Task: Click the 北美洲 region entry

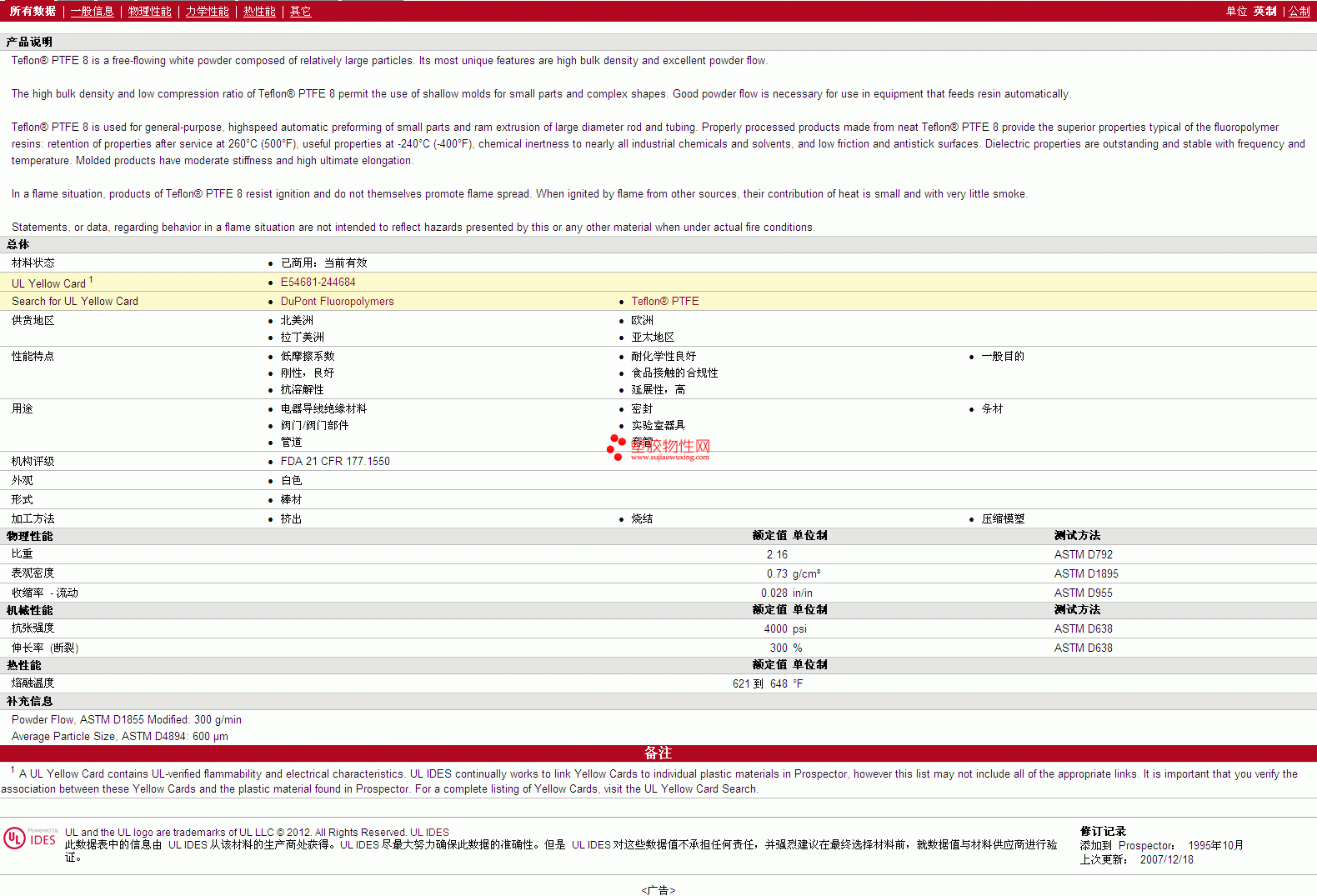Action: coord(297,321)
